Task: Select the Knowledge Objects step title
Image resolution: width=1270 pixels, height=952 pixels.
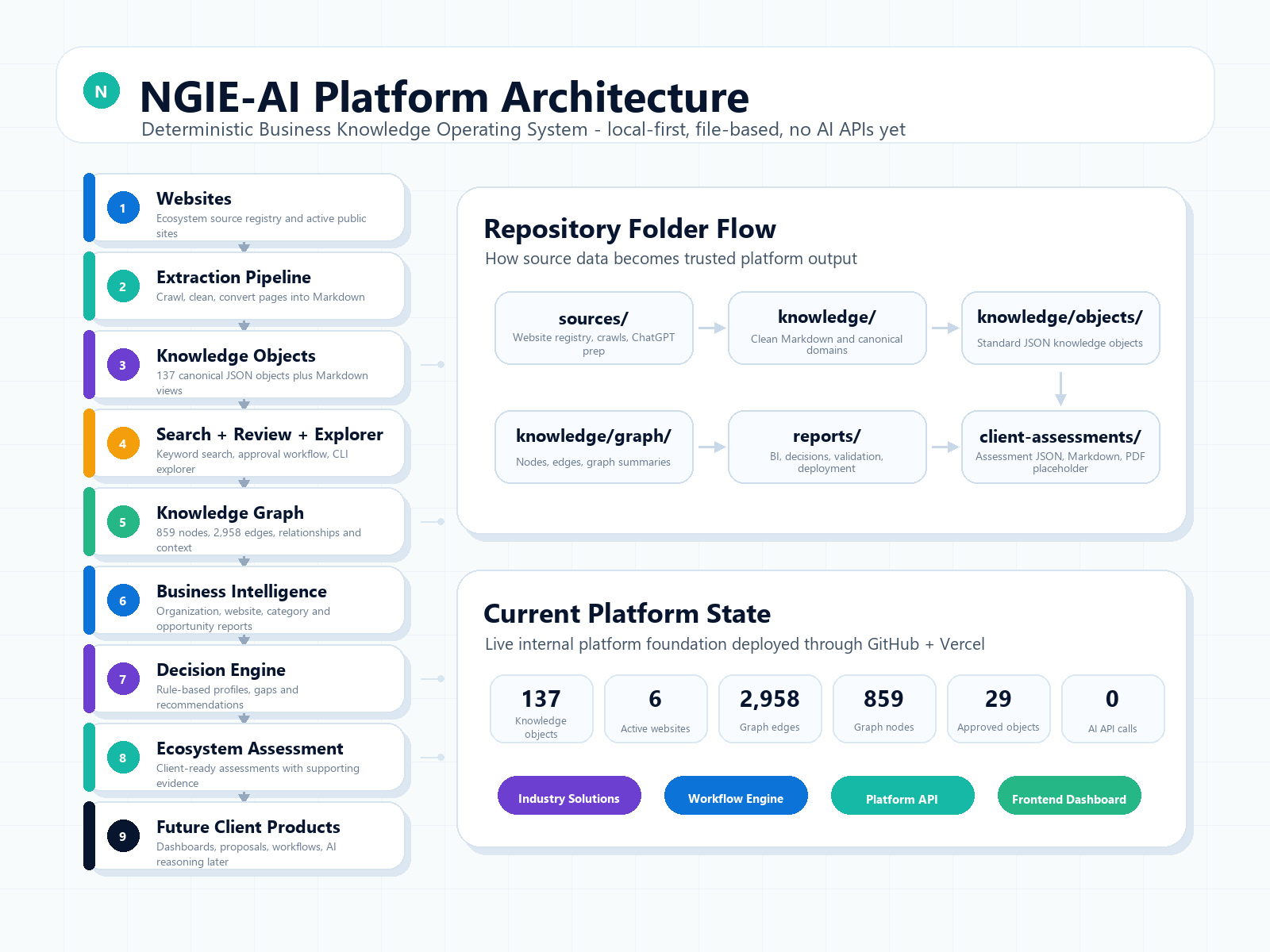Action: [236, 356]
